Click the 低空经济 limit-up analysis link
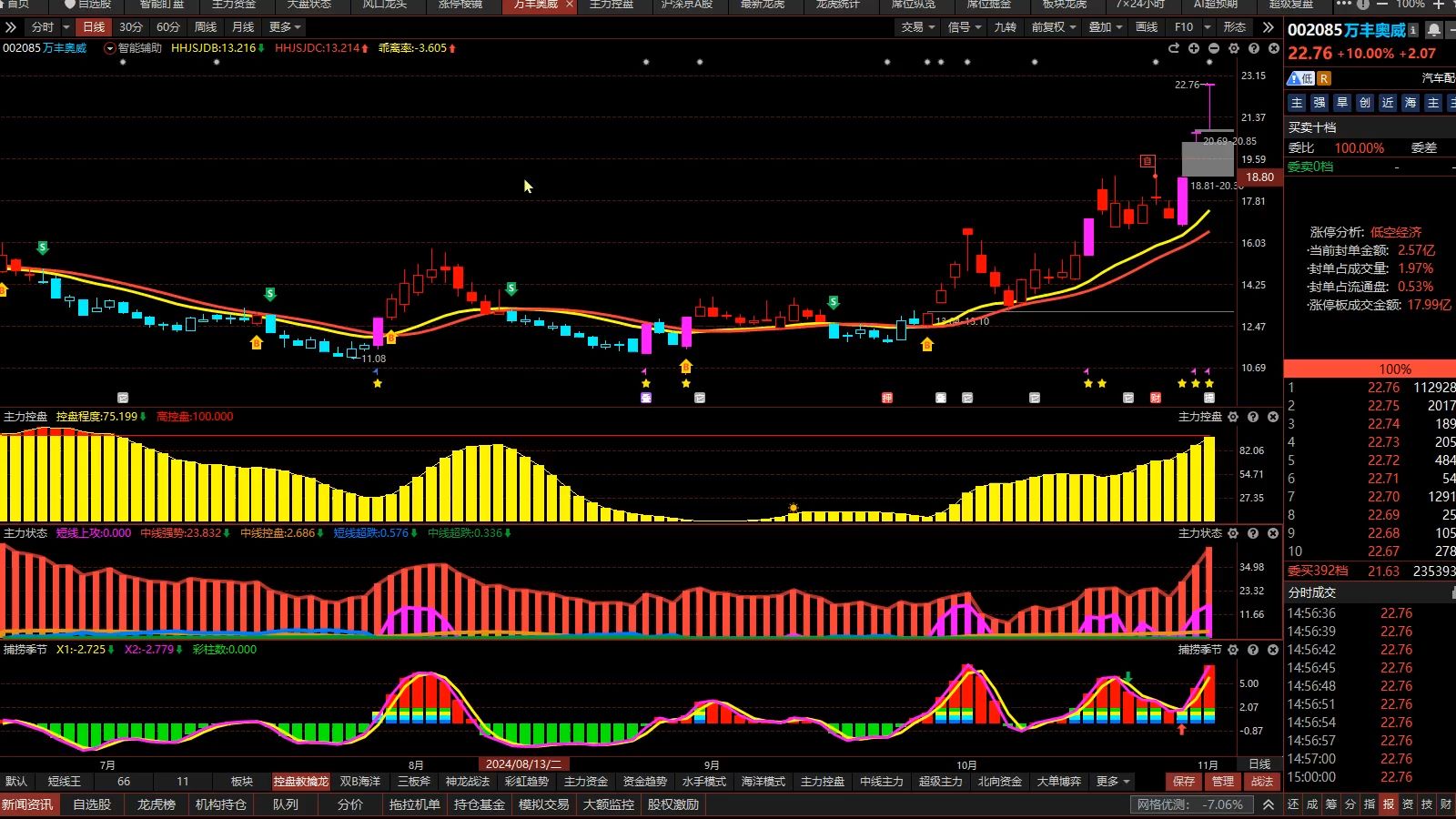Screen dimensions: 1456x819 pos(1396,232)
